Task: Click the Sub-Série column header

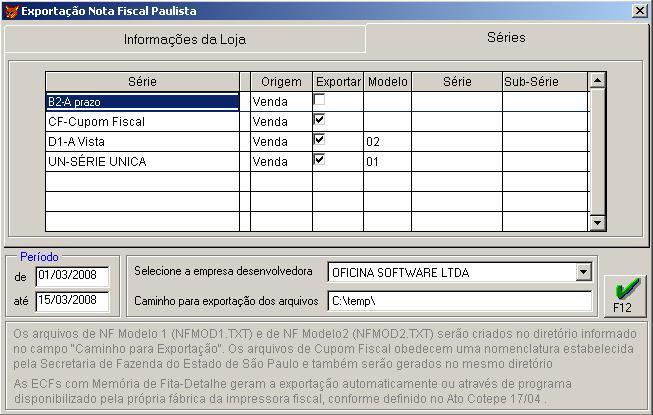Action: (546, 82)
